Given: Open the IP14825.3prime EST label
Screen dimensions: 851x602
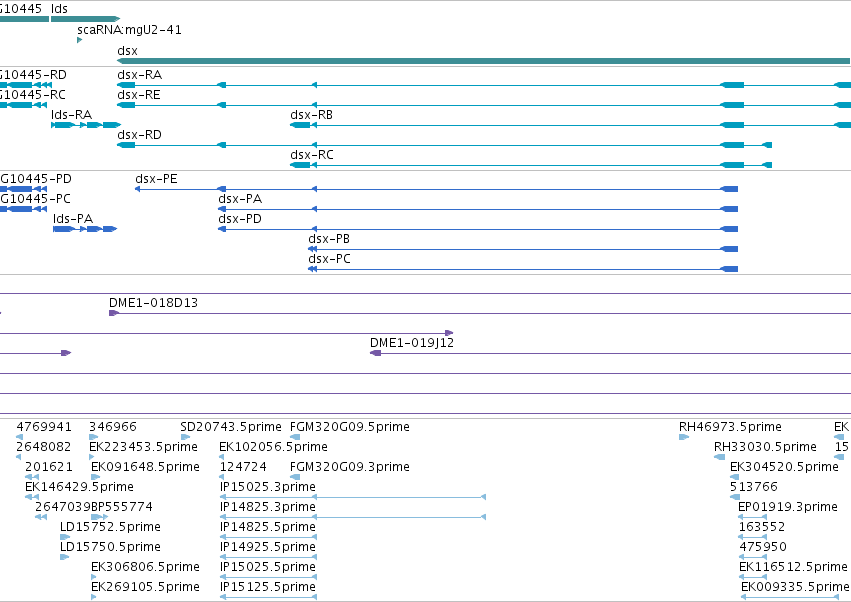Looking at the screenshot, I should pos(268,507).
